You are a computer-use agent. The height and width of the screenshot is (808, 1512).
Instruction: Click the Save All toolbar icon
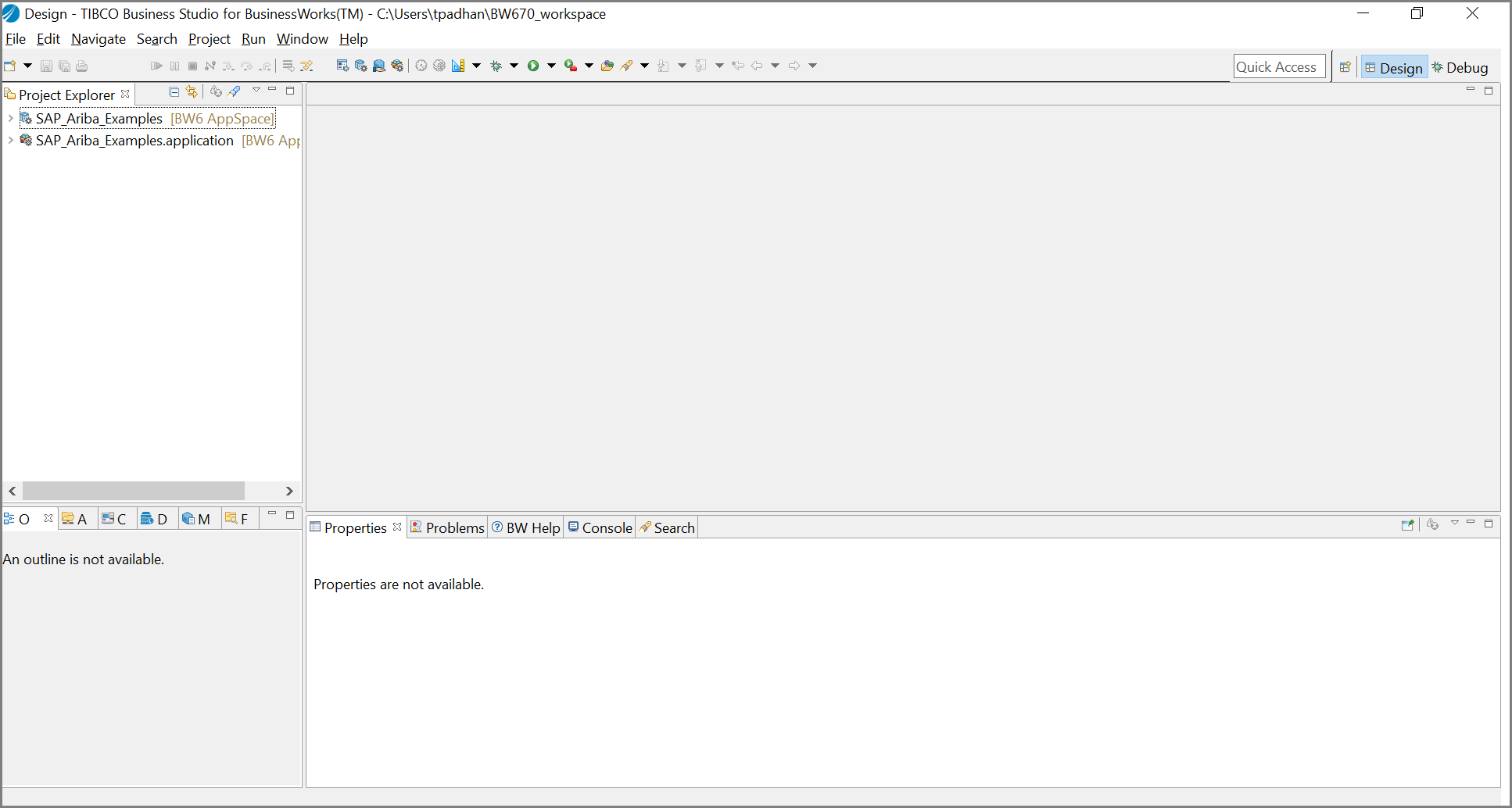pos(64,66)
